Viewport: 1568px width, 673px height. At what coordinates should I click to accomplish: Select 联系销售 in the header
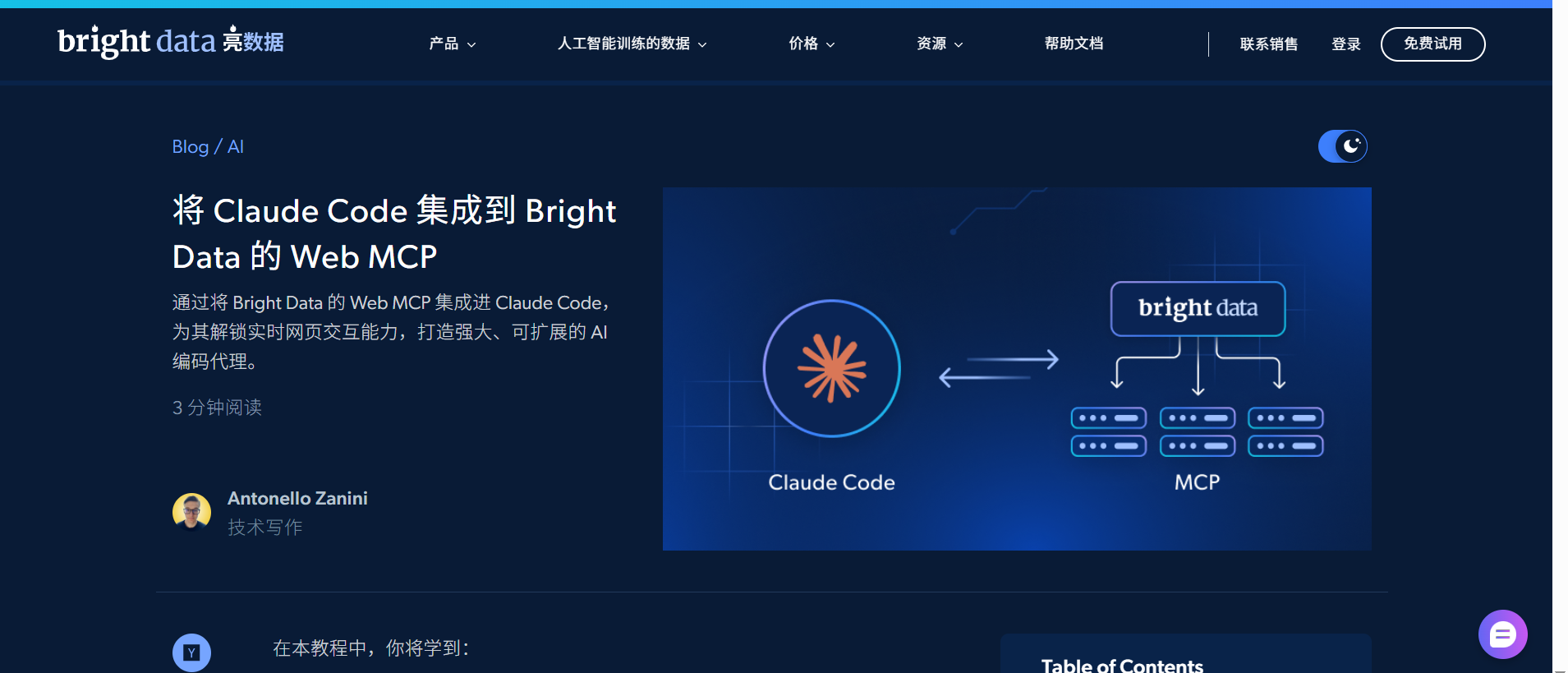pyautogui.click(x=1269, y=44)
